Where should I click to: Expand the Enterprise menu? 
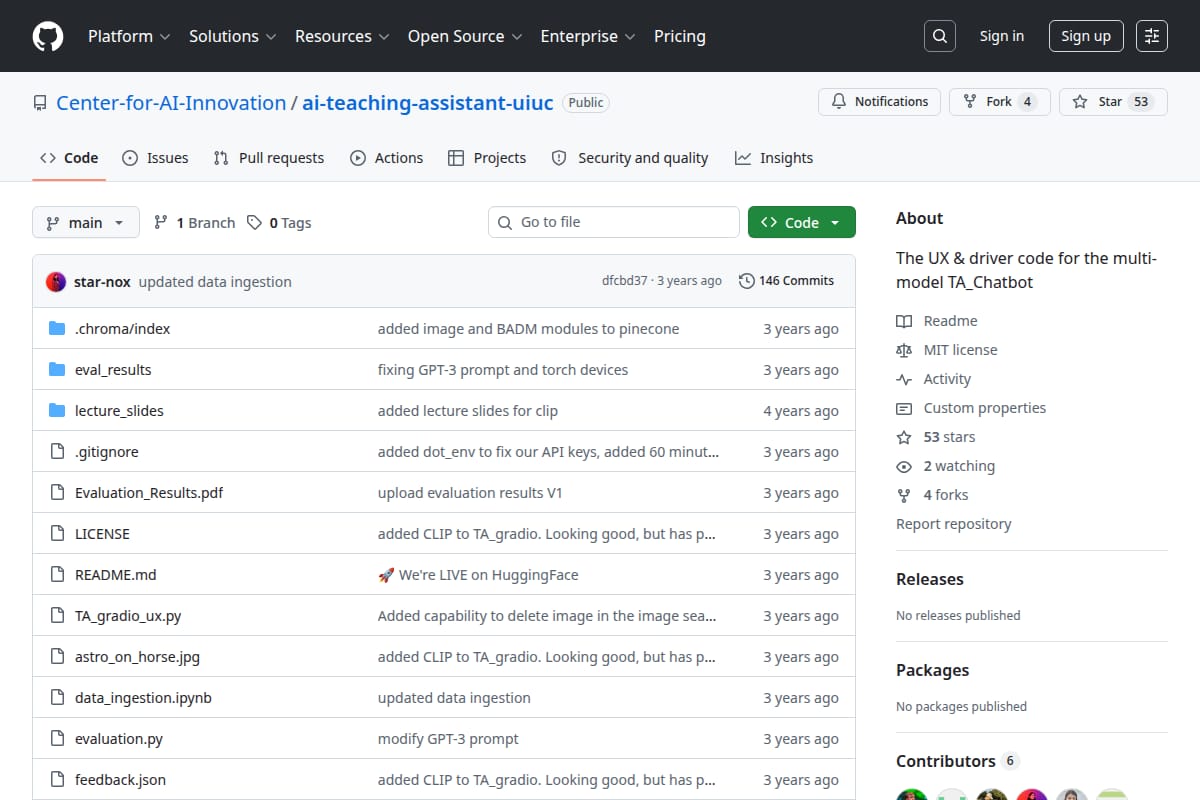[x=587, y=36]
